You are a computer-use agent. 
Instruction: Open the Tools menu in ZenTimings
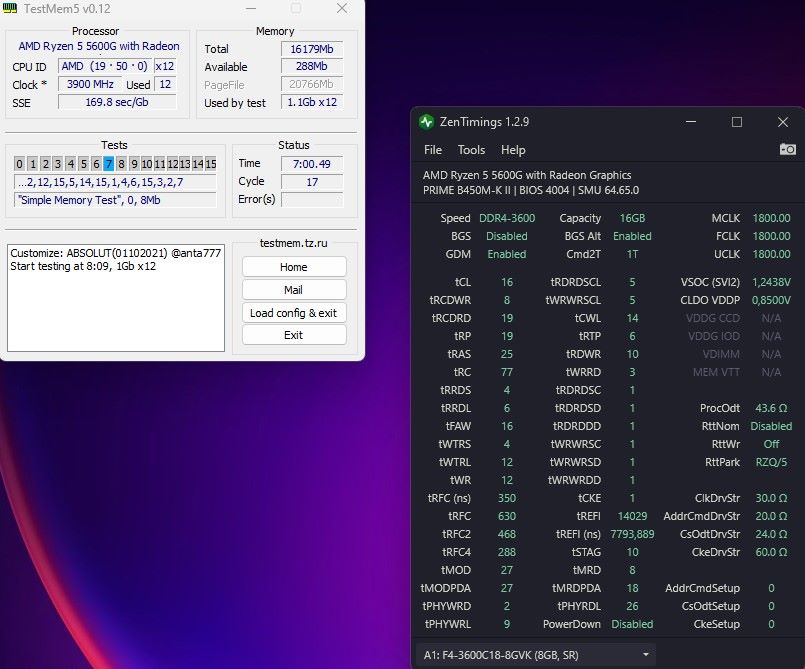coord(471,150)
